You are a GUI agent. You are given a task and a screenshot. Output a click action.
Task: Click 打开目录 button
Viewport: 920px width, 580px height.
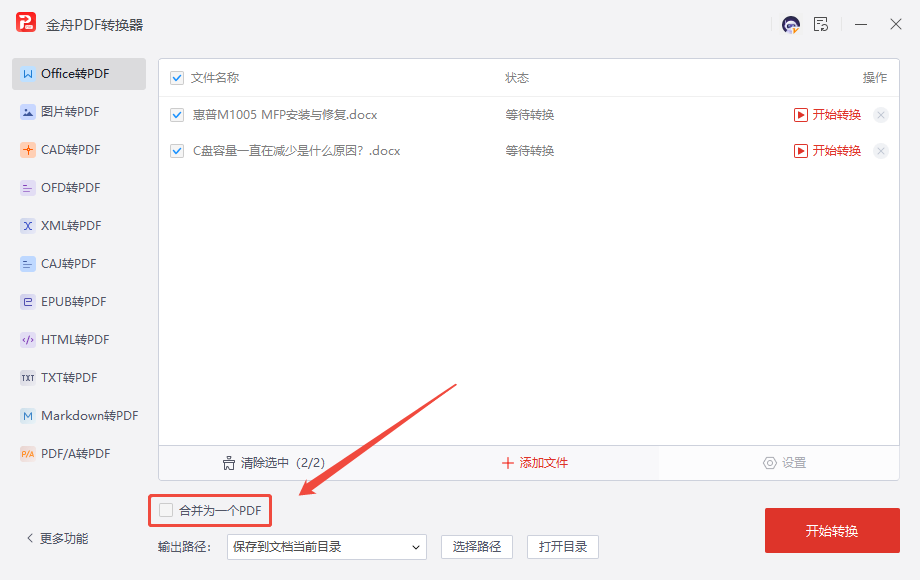563,547
